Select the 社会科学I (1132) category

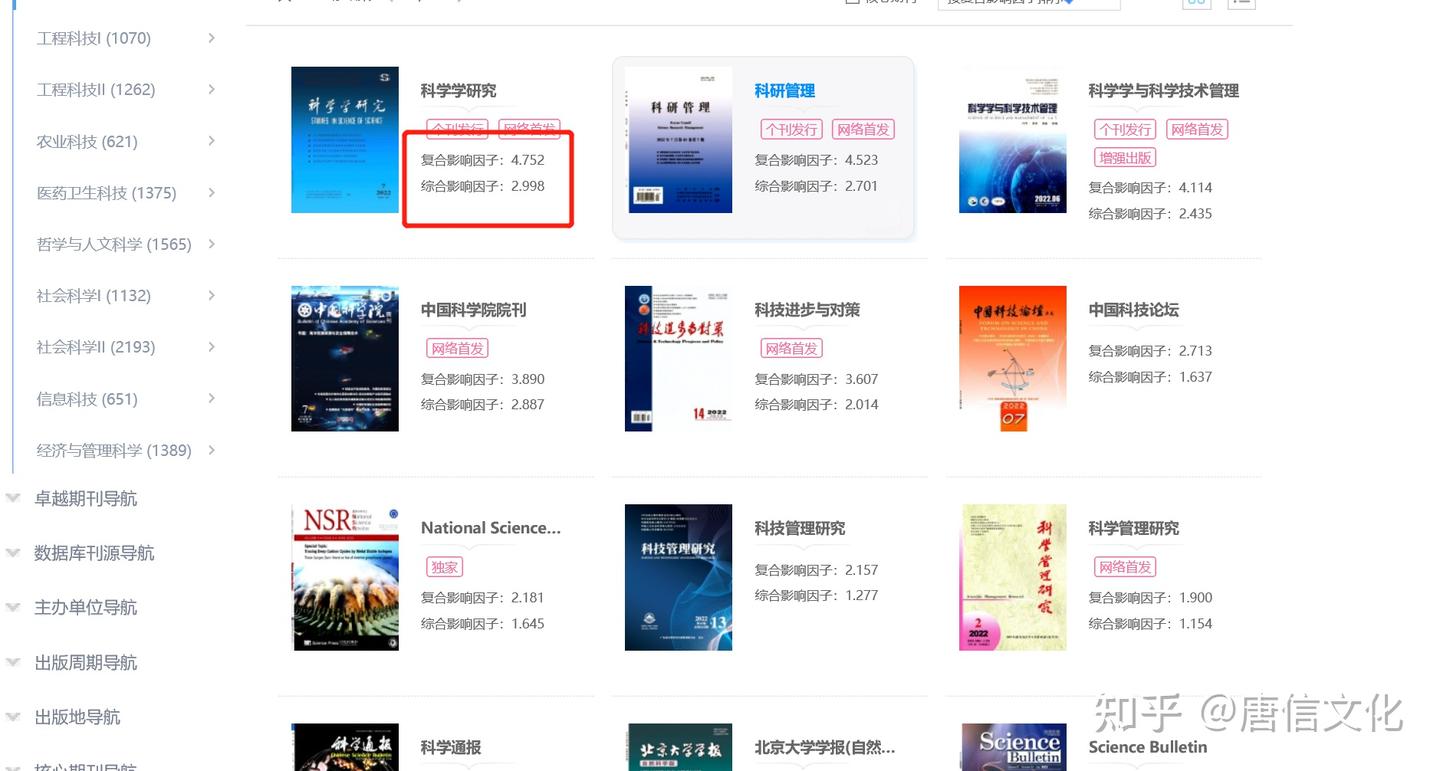pos(93,296)
